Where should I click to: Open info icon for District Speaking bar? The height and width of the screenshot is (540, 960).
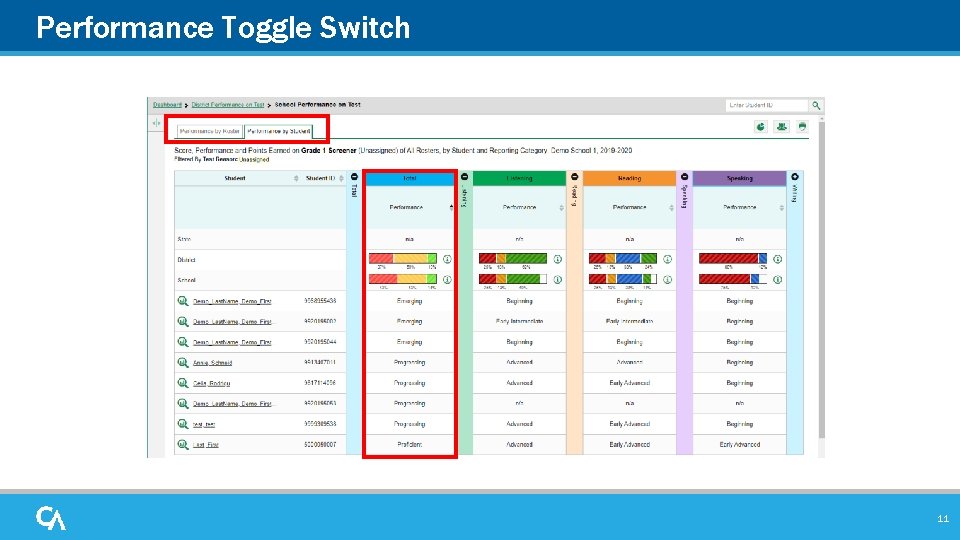click(x=777, y=259)
